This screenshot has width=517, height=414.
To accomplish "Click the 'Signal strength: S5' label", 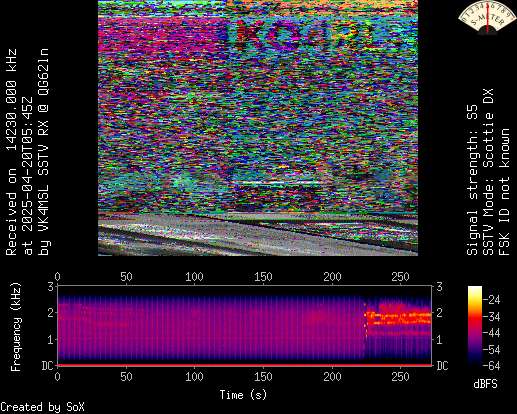I will [472, 180].
